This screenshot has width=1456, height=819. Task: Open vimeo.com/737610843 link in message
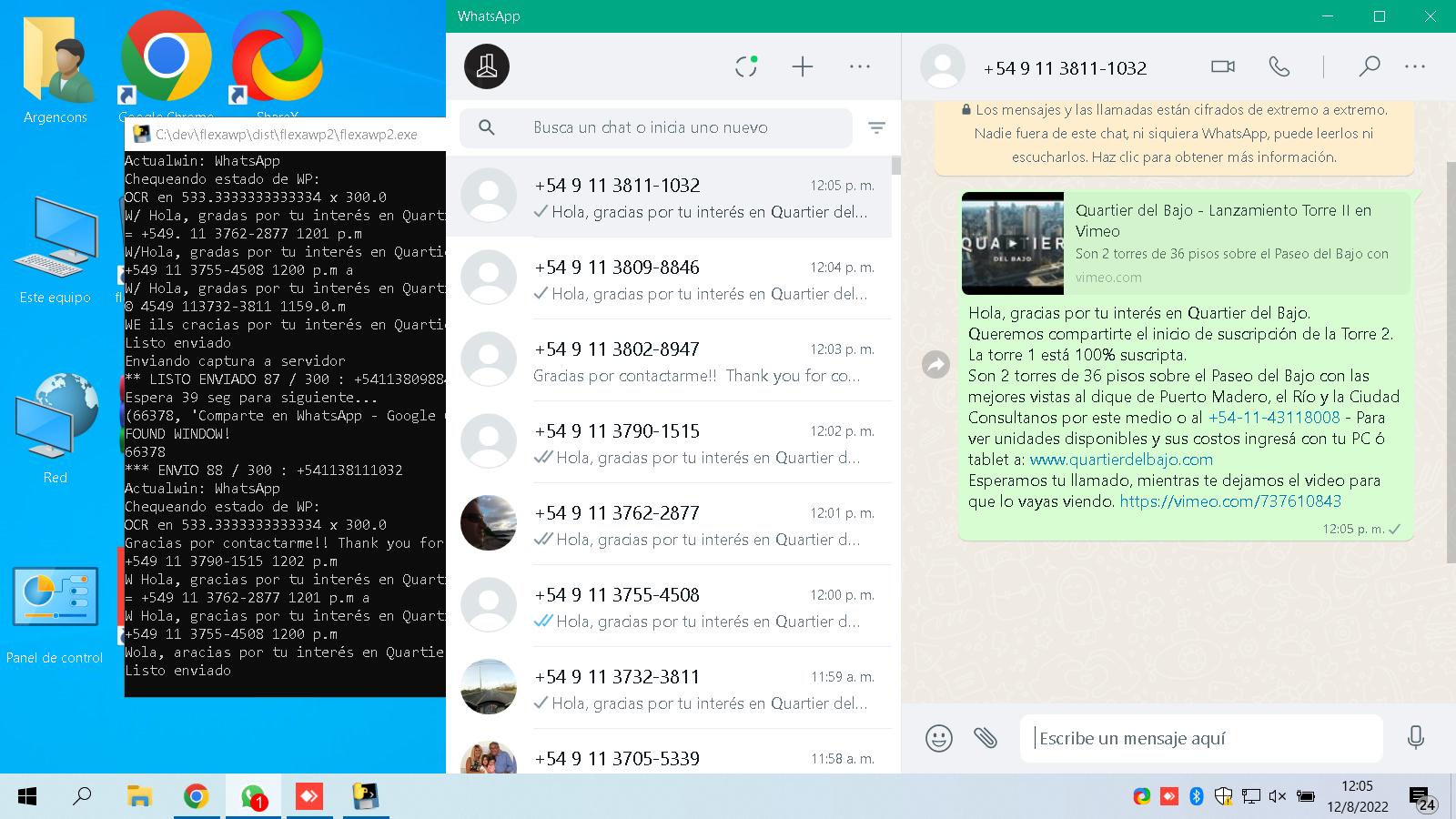(1230, 501)
